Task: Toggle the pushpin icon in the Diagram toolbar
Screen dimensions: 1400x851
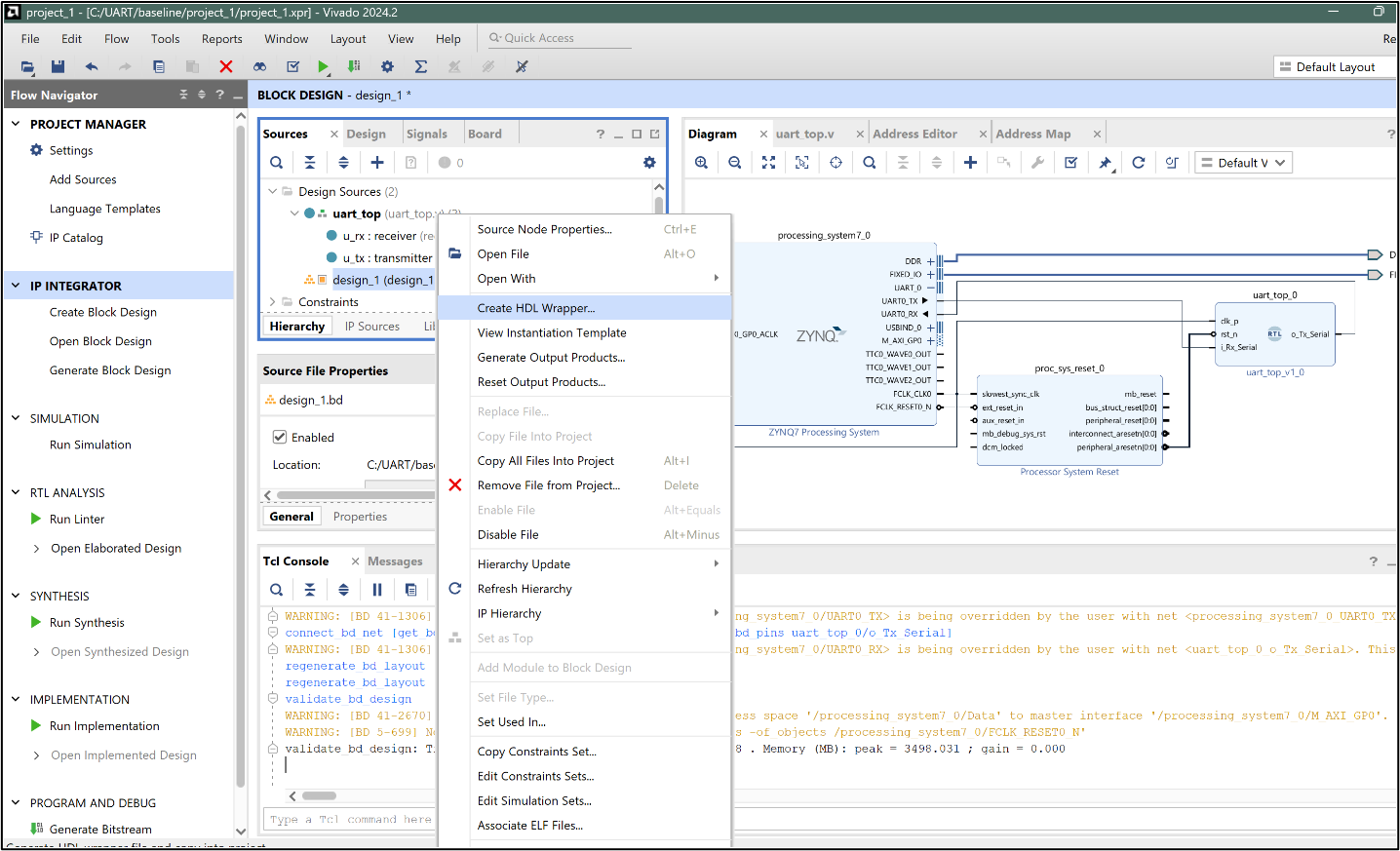Action: point(1105,162)
